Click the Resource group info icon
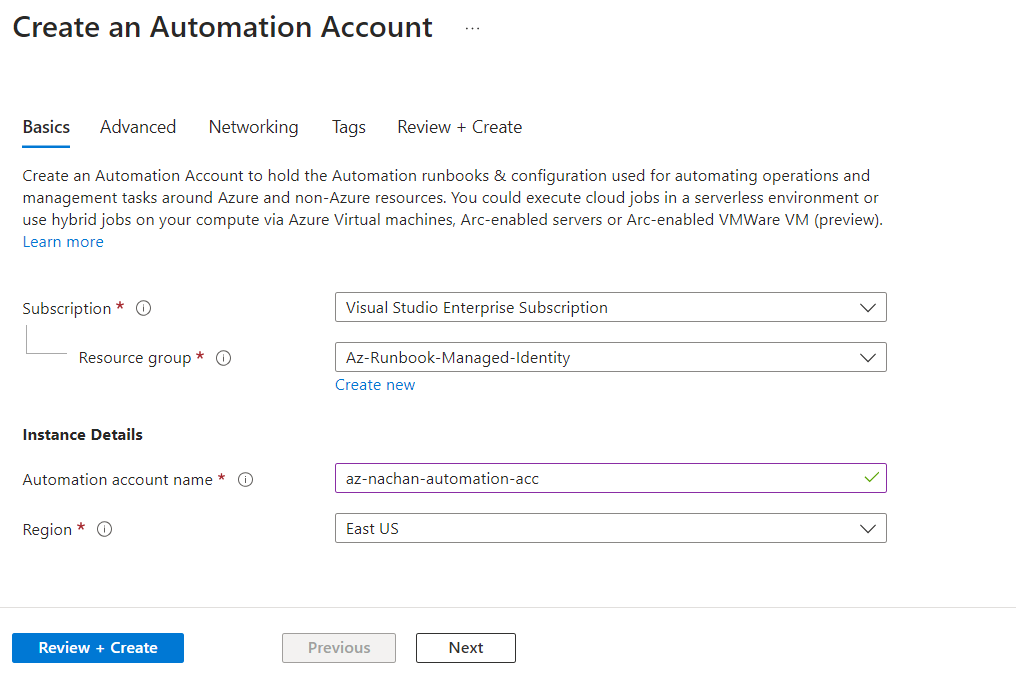The width and height of the screenshot is (1016, 688). [x=224, y=358]
